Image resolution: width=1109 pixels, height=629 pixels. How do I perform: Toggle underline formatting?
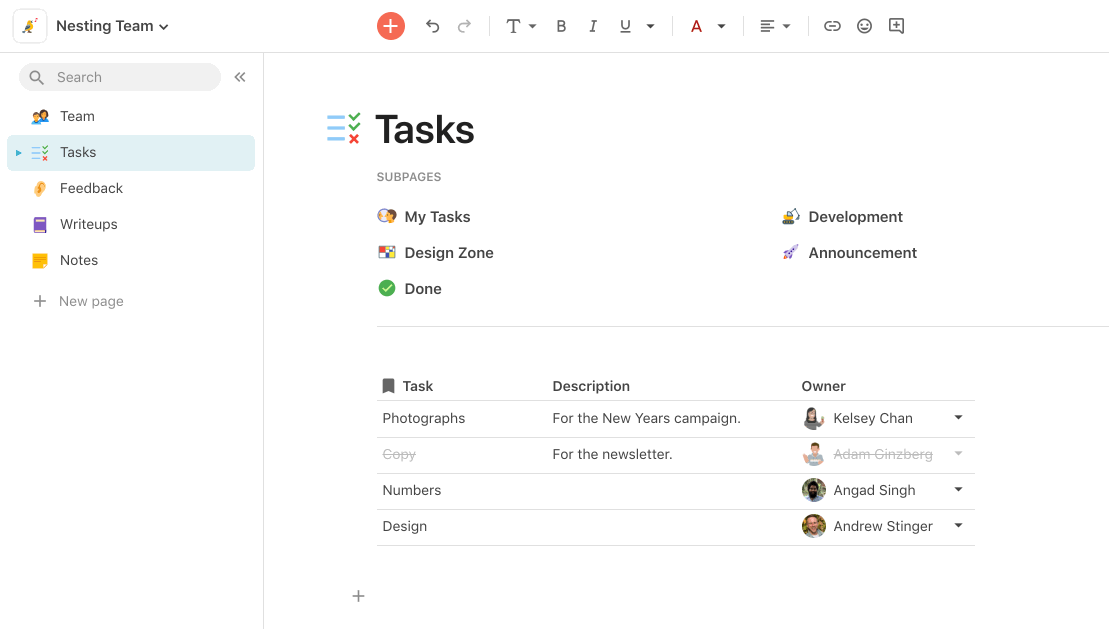[x=625, y=26]
